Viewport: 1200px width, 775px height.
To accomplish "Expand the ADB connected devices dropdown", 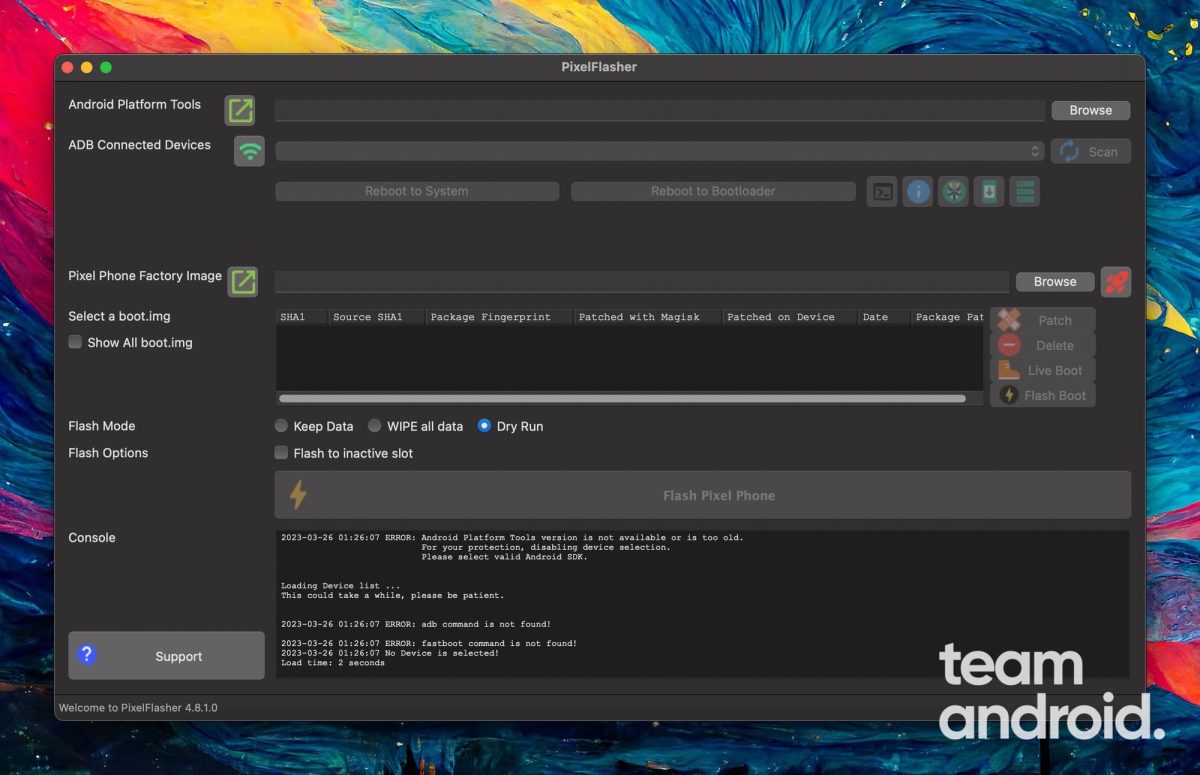I will pos(660,151).
